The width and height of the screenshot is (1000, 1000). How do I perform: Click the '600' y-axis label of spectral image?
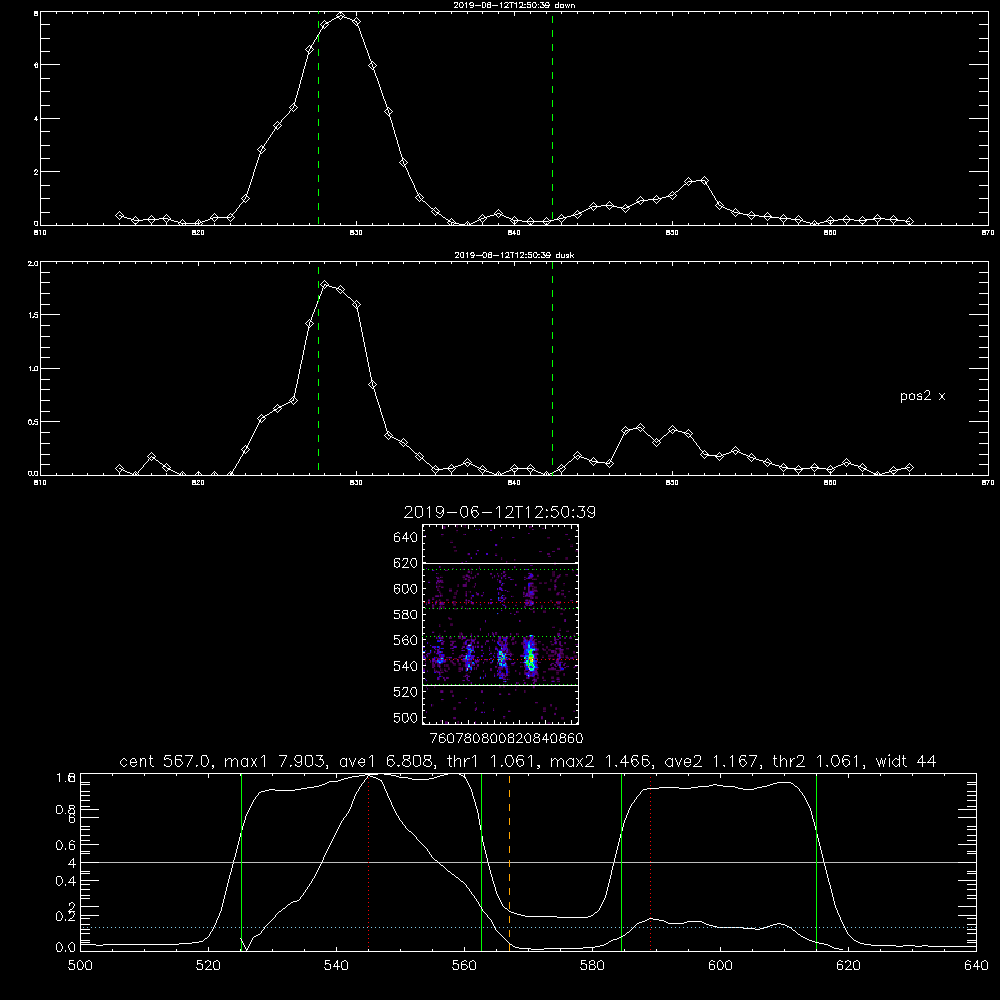[406, 589]
